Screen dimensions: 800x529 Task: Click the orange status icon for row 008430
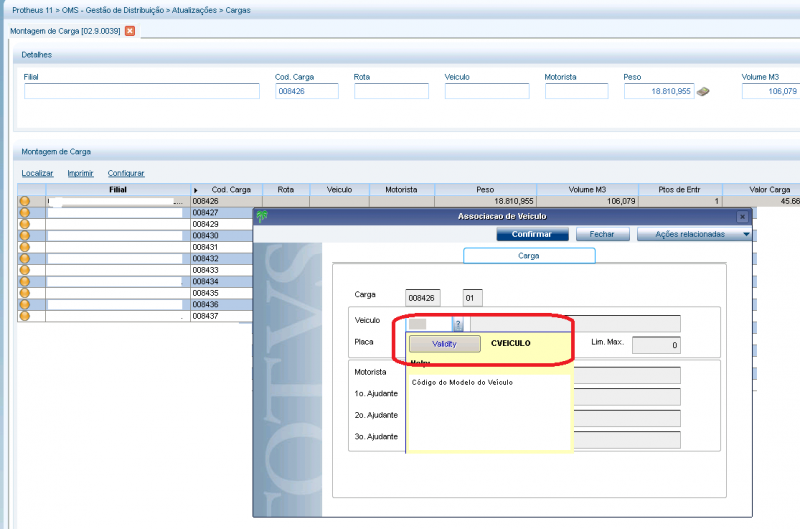(x=24, y=236)
